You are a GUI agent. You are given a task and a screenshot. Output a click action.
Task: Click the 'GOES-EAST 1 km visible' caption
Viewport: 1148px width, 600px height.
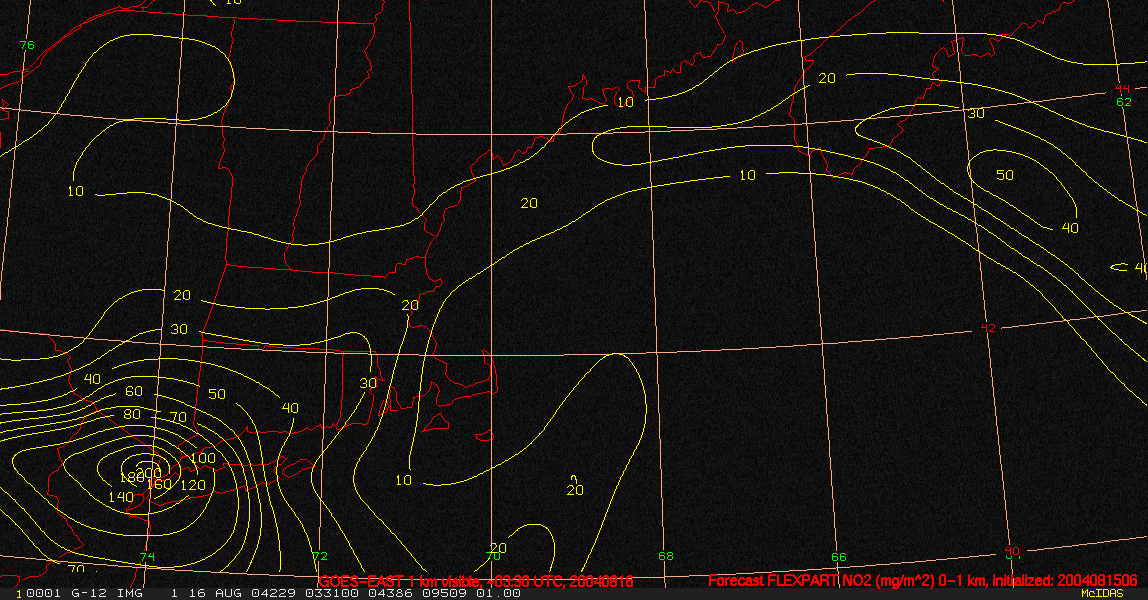[x=398, y=581]
